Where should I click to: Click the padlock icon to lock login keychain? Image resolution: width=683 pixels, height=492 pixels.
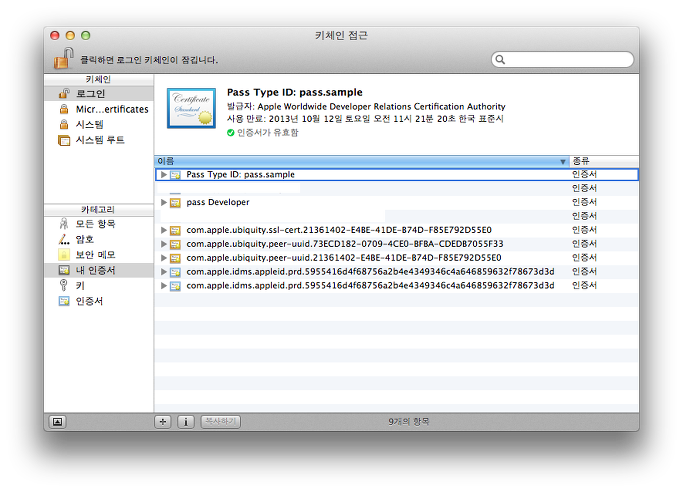(x=63, y=59)
